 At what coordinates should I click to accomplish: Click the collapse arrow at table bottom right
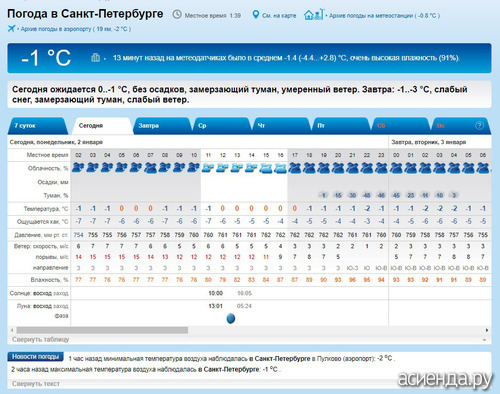pyautogui.click(x=484, y=340)
